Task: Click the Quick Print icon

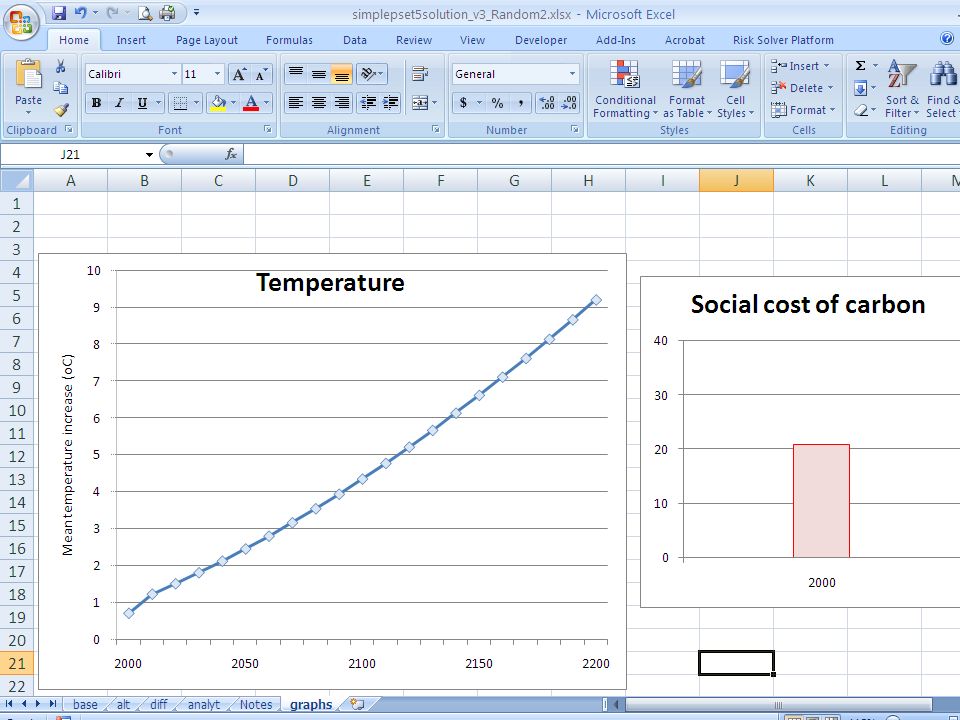Action: [167, 12]
